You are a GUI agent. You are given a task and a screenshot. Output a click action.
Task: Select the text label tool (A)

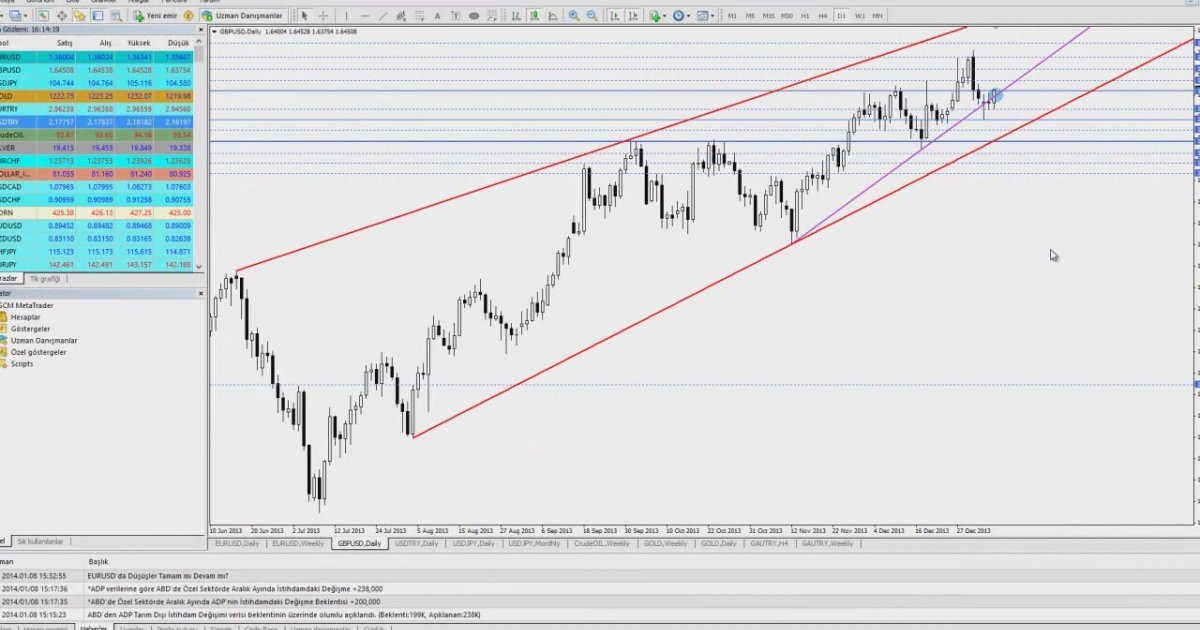click(437, 16)
